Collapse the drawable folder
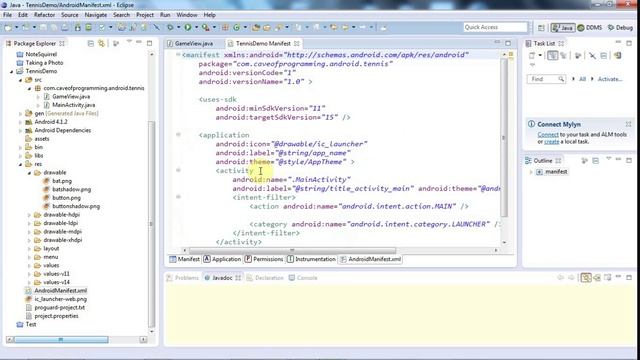 coord(29,173)
